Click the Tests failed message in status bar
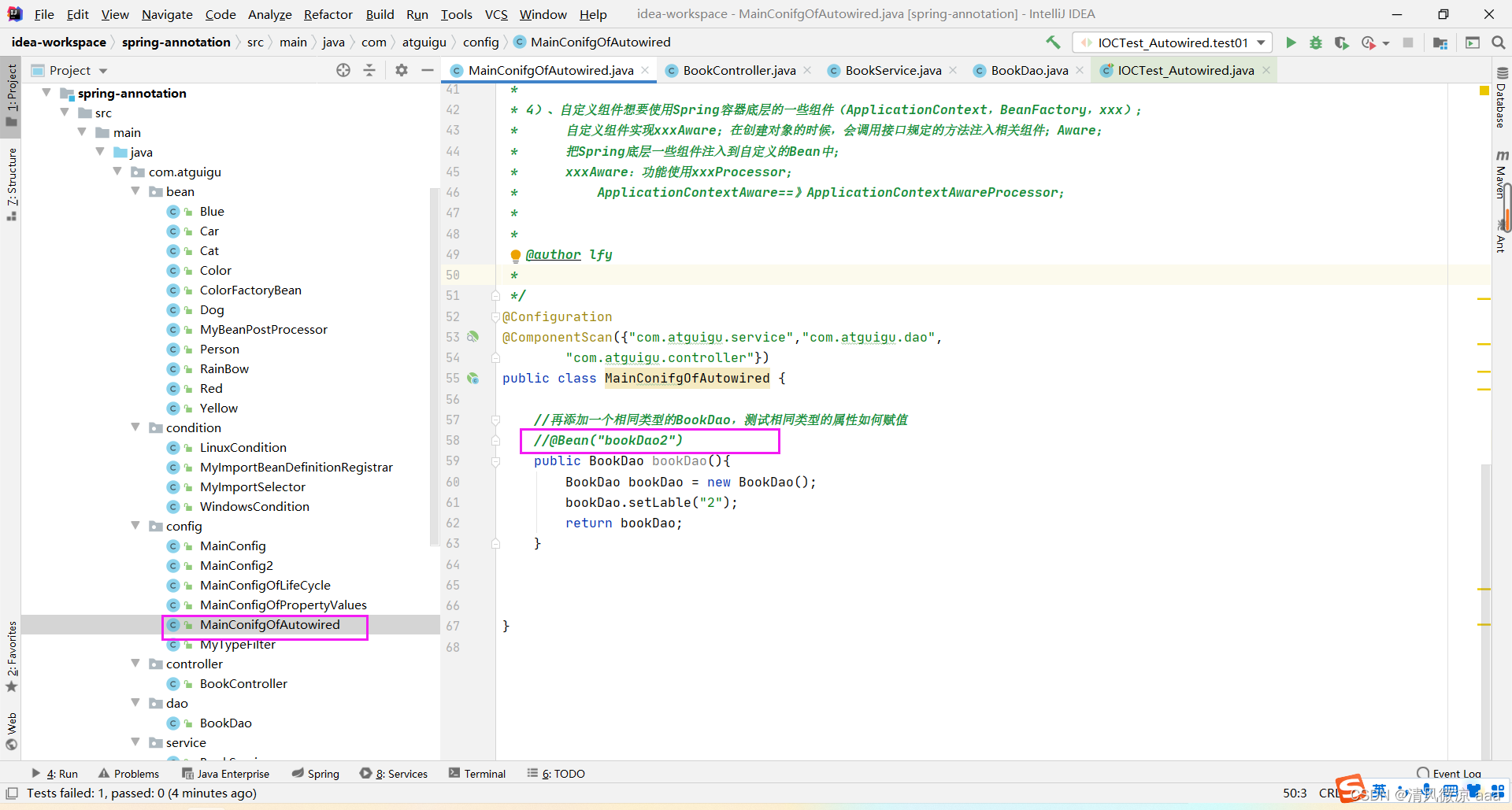1512x810 pixels. click(x=142, y=793)
